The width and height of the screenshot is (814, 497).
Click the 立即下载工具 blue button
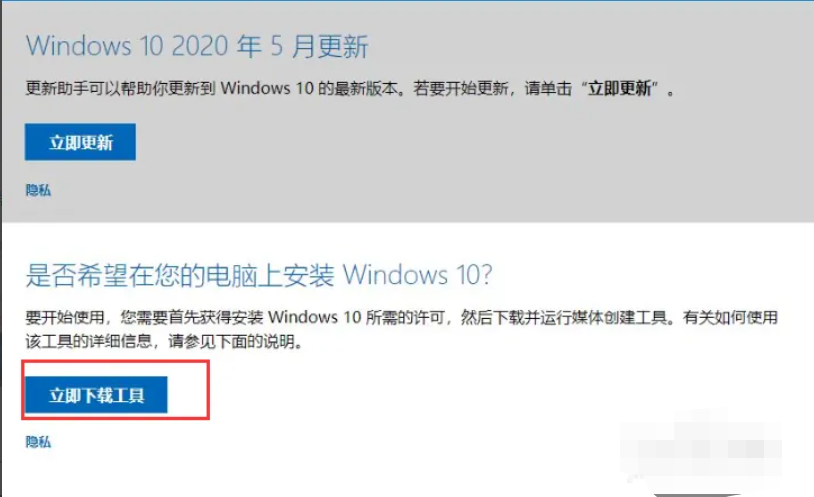click(96, 395)
